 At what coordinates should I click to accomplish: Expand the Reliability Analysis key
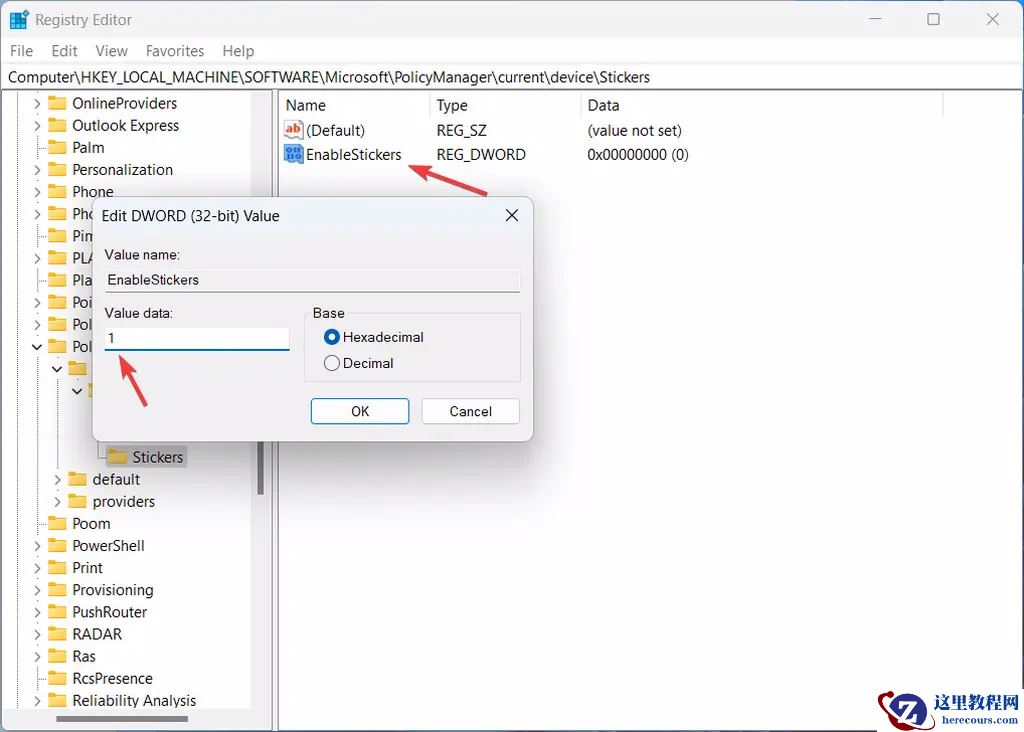[x=37, y=701]
